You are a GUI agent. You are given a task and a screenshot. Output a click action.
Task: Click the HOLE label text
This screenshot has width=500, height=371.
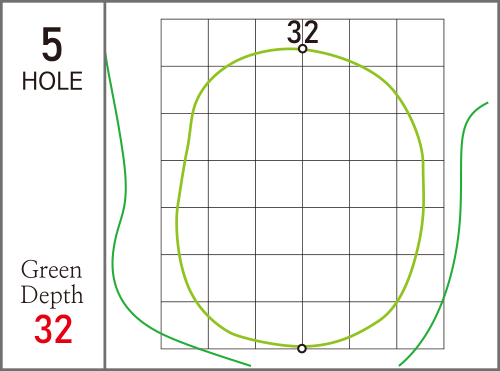pos(52,81)
